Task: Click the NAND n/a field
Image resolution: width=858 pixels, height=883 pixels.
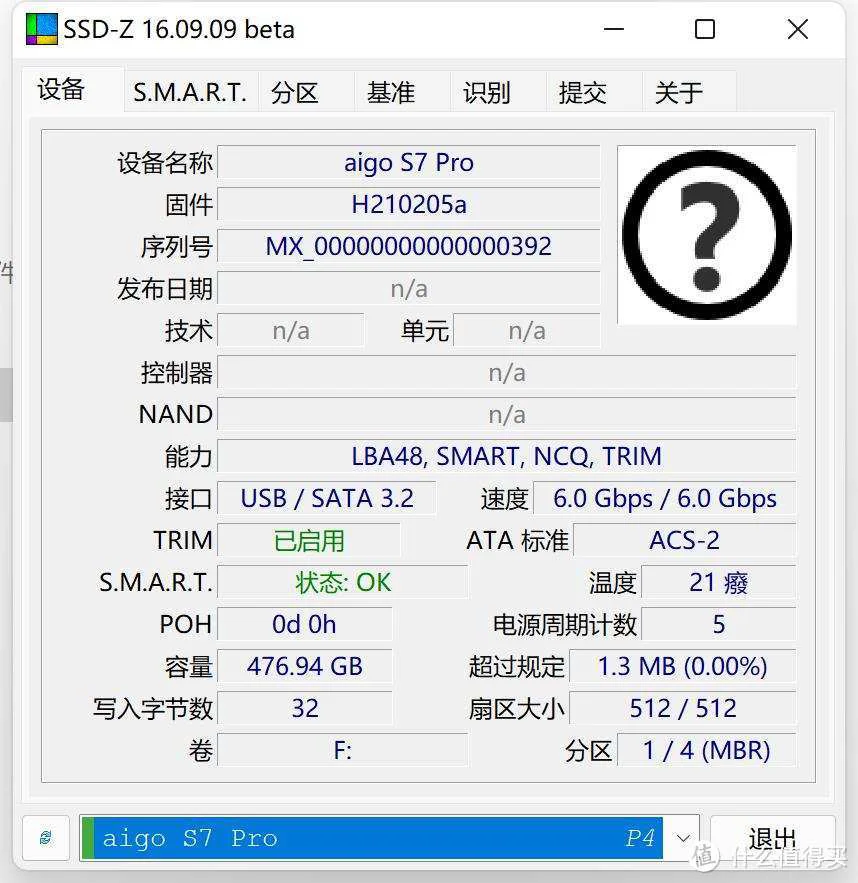Action: pyautogui.click(x=507, y=414)
